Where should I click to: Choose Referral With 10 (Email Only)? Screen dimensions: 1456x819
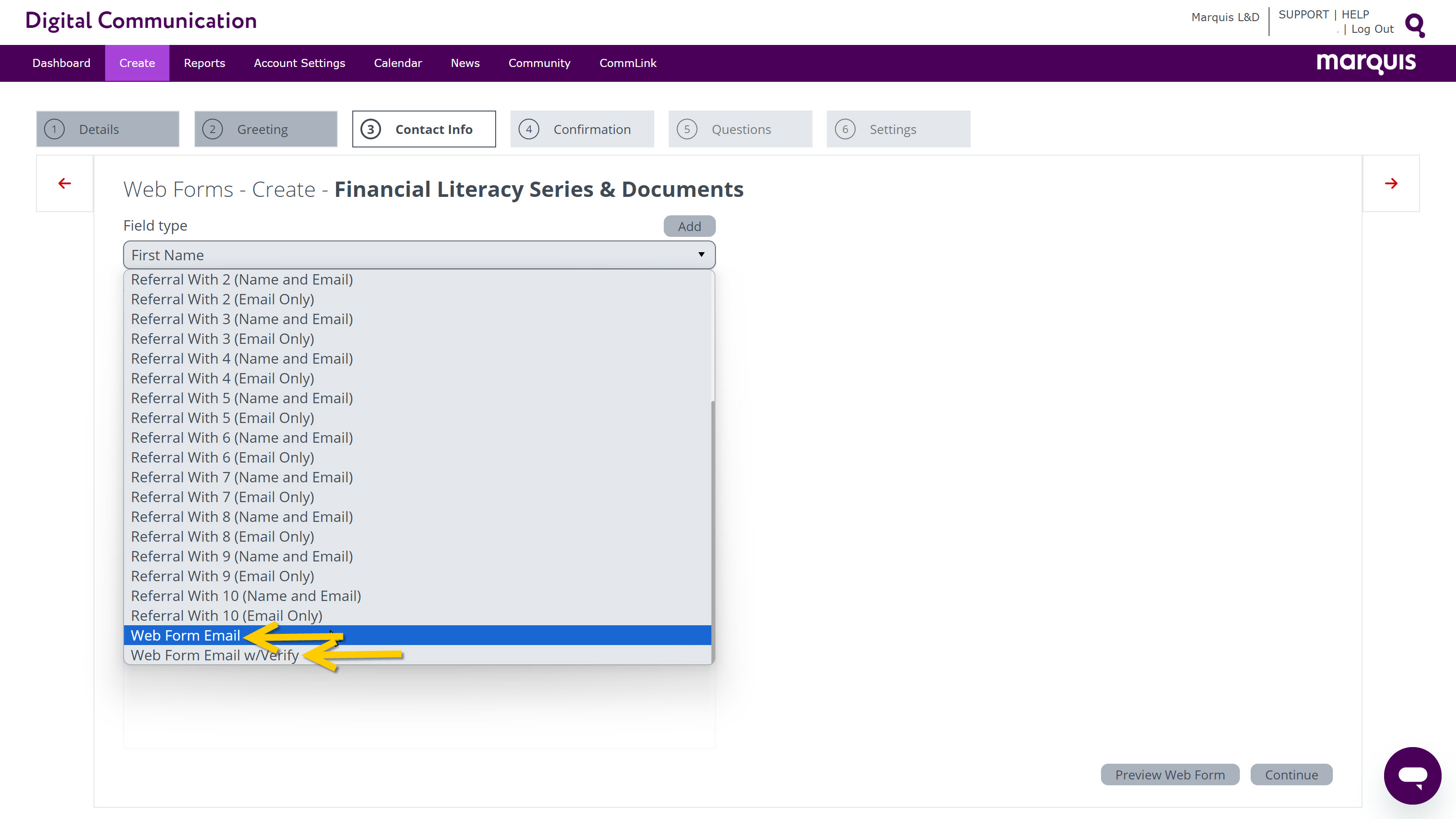click(417, 615)
